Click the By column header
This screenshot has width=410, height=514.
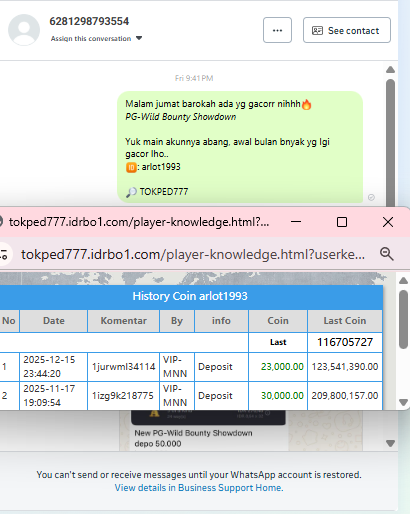[x=177, y=321]
